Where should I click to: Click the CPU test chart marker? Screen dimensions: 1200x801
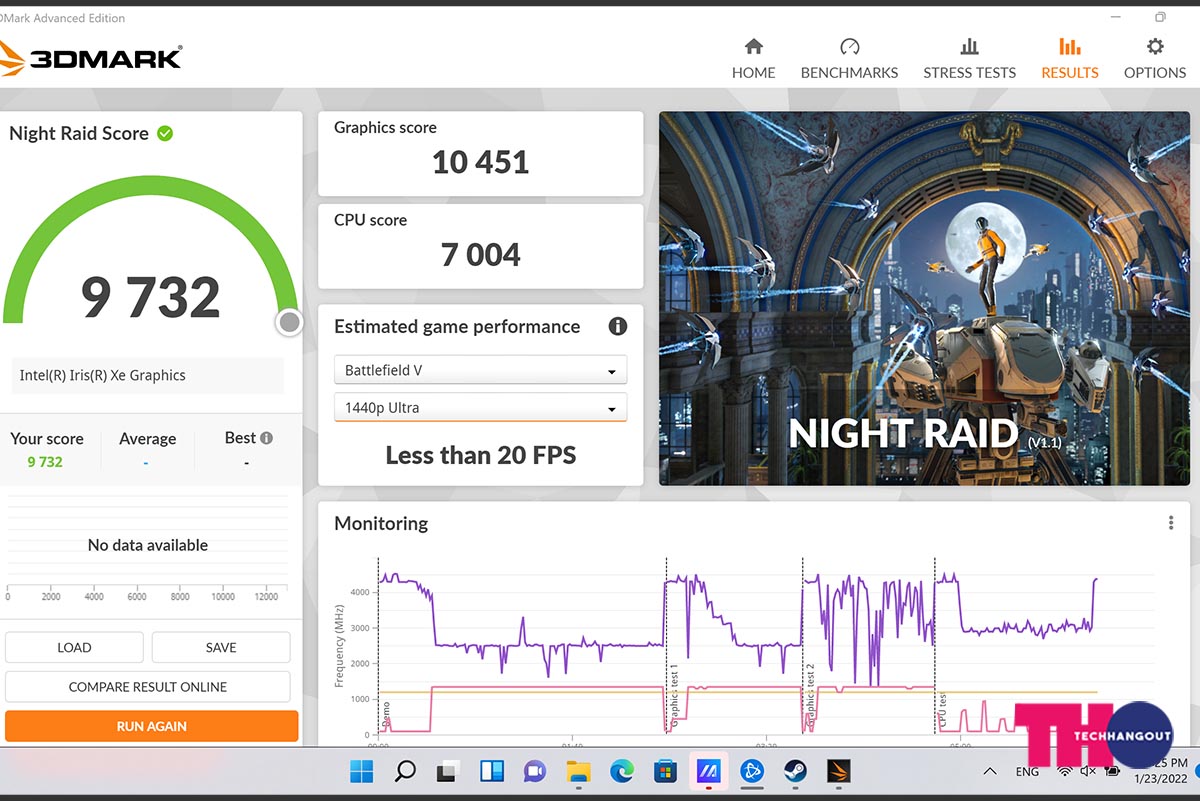click(942, 709)
